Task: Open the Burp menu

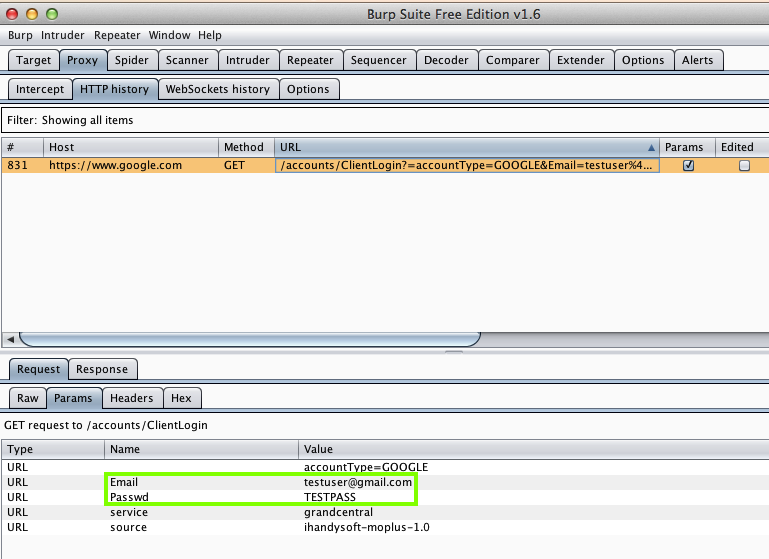Action: (x=20, y=35)
